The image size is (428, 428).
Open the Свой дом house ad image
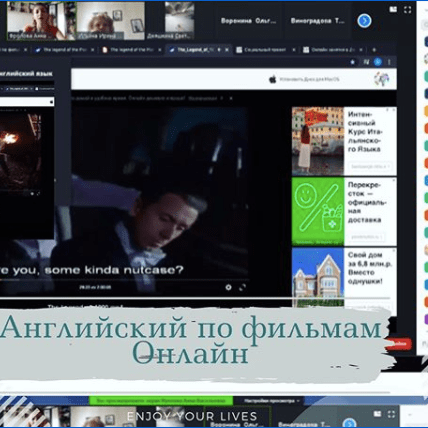point(318,277)
